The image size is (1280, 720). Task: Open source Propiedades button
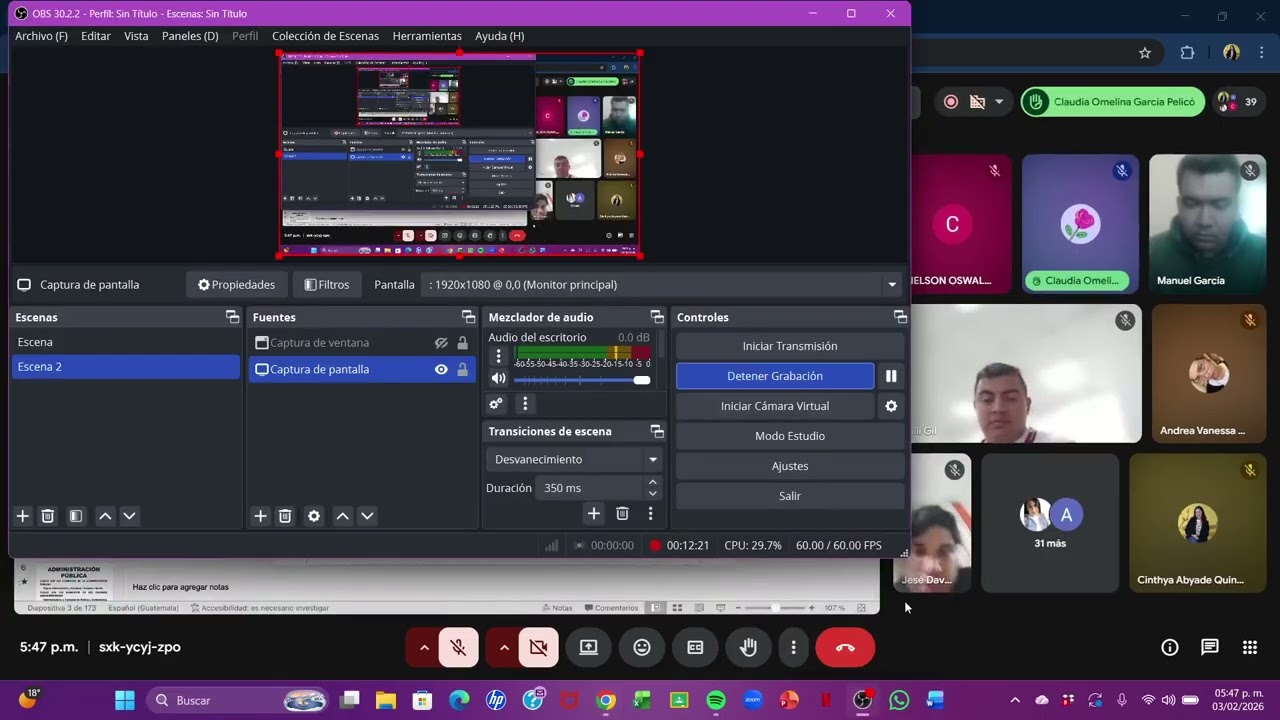click(236, 285)
